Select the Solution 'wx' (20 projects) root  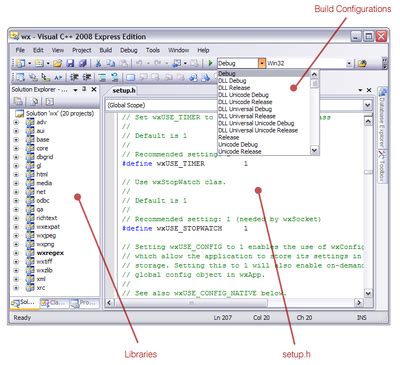pyautogui.click(x=60, y=114)
